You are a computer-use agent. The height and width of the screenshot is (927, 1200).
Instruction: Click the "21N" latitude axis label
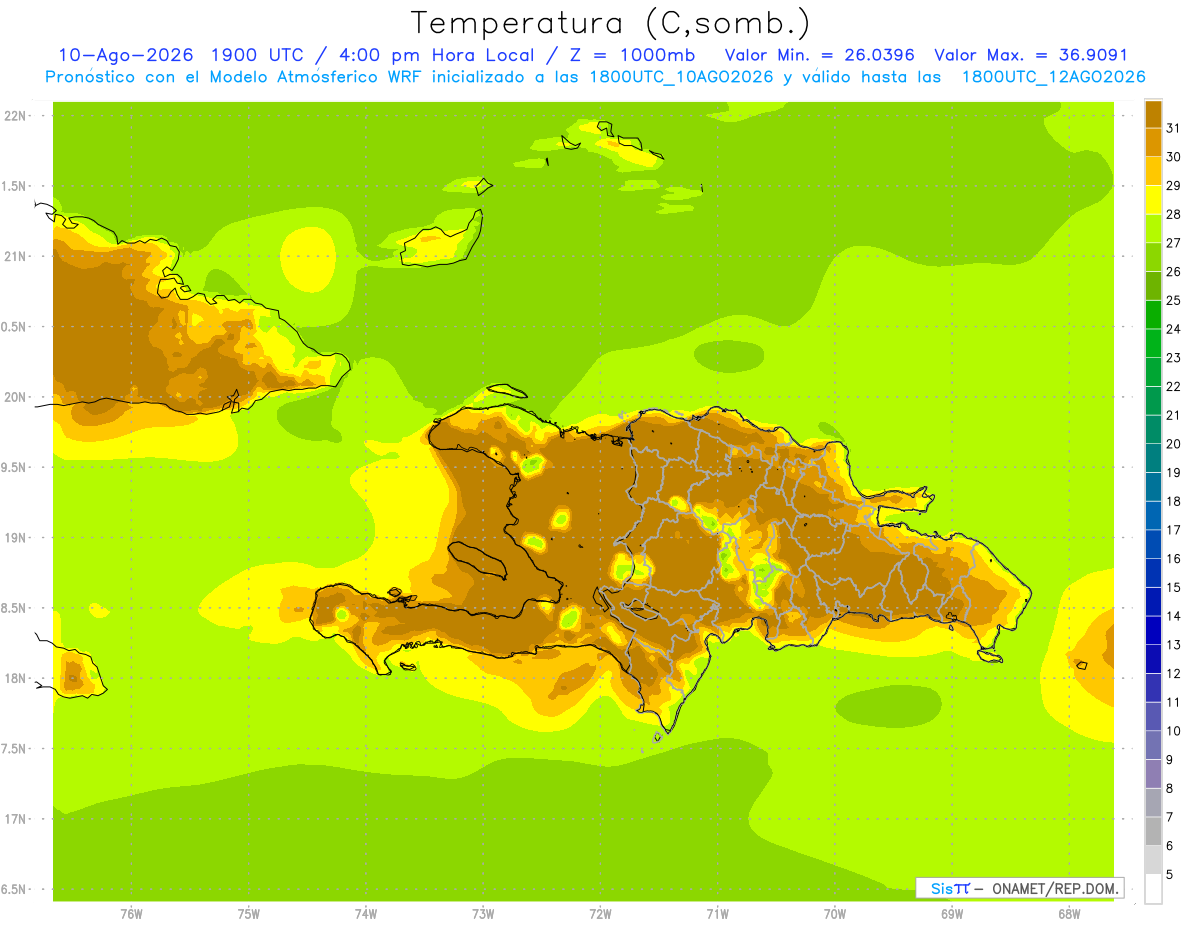tap(16, 257)
